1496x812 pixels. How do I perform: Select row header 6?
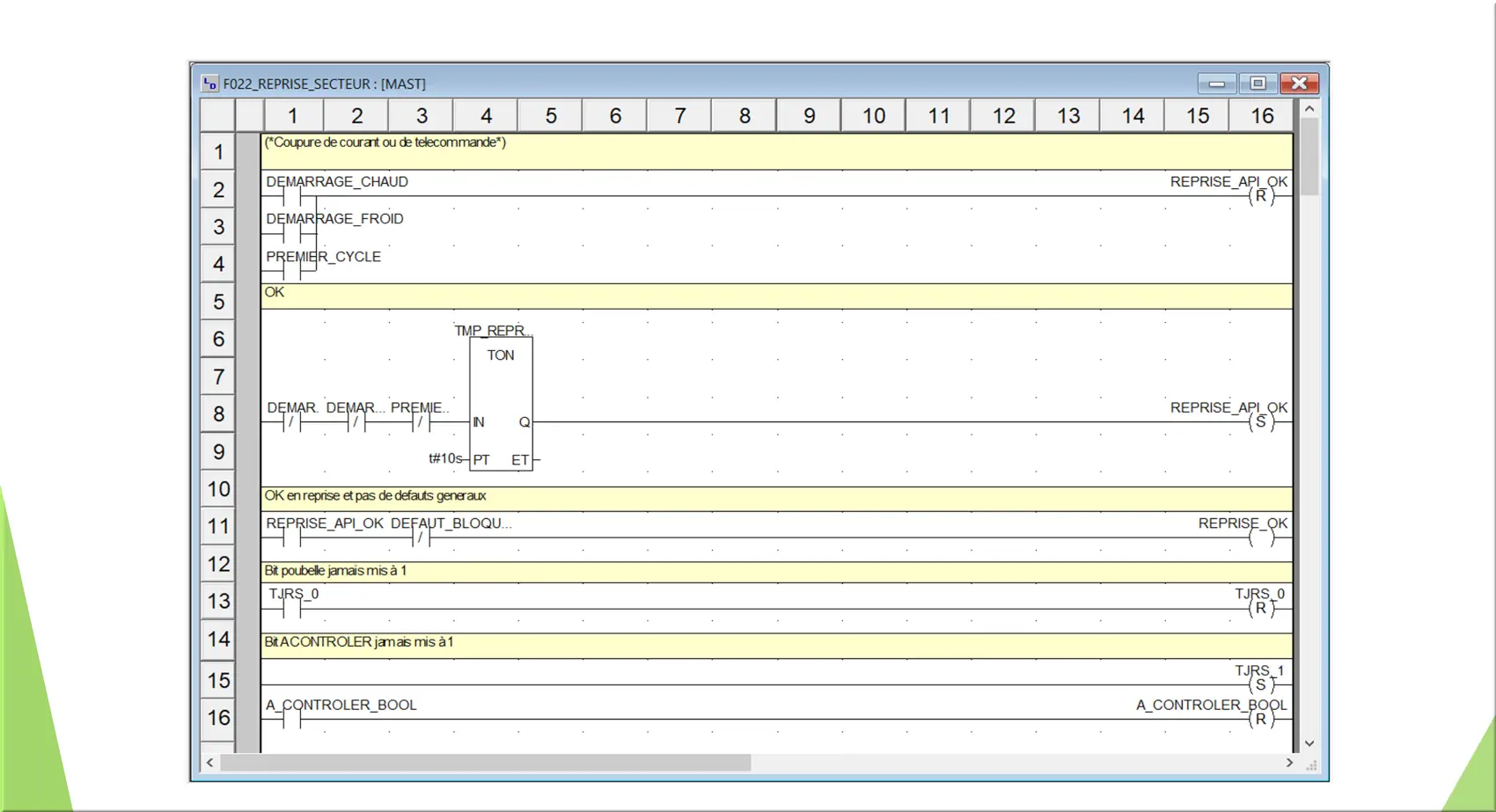click(x=217, y=339)
